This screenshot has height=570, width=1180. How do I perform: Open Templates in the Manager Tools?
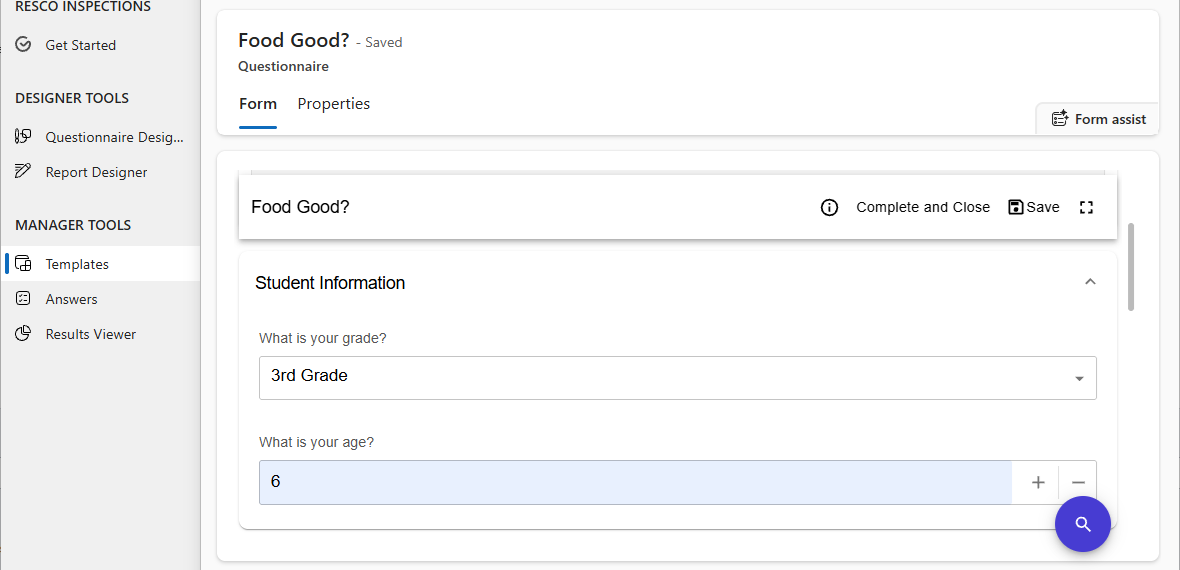[x=77, y=264]
